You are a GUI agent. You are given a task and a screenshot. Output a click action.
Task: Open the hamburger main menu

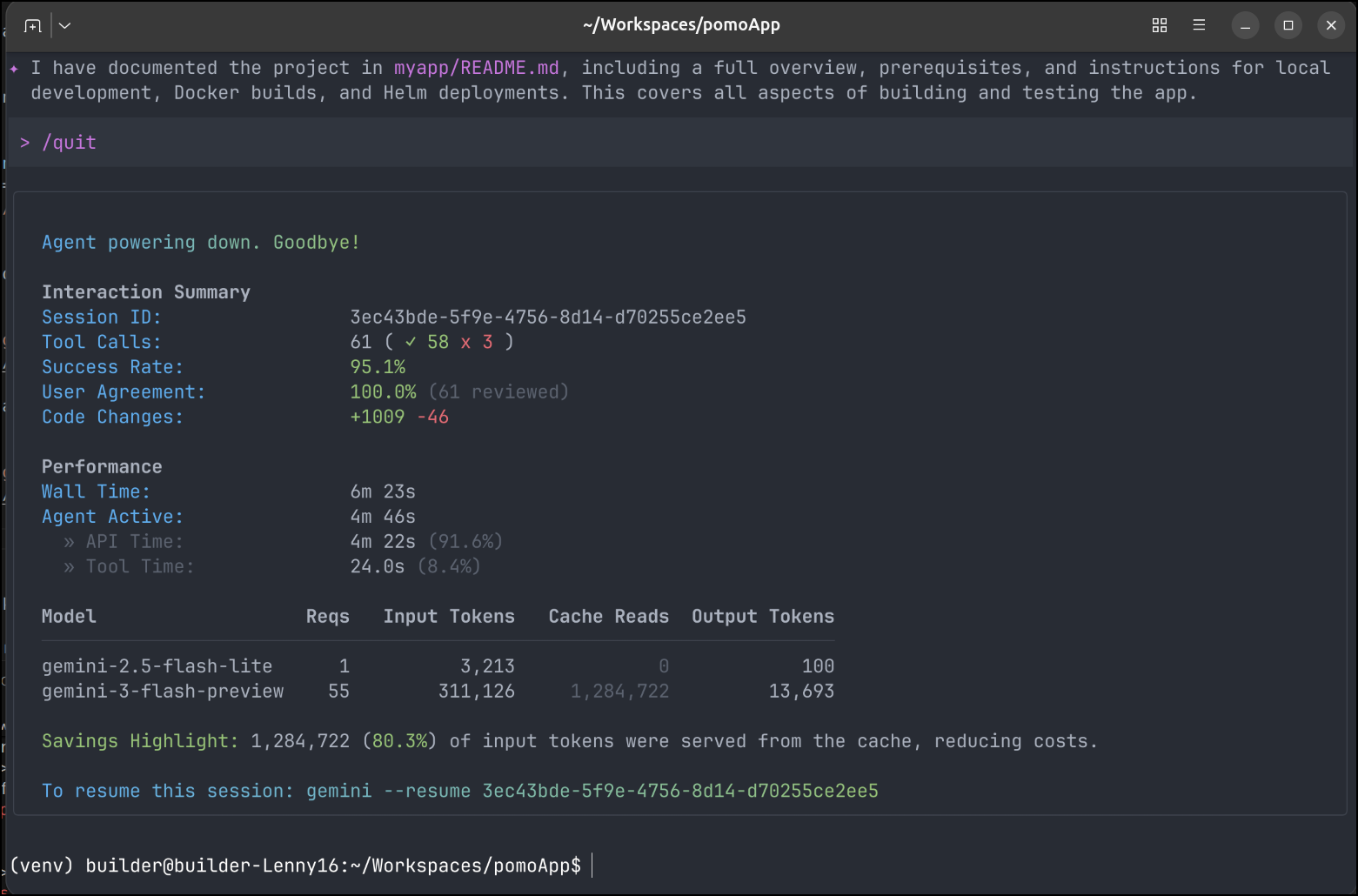coord(1199,25)
